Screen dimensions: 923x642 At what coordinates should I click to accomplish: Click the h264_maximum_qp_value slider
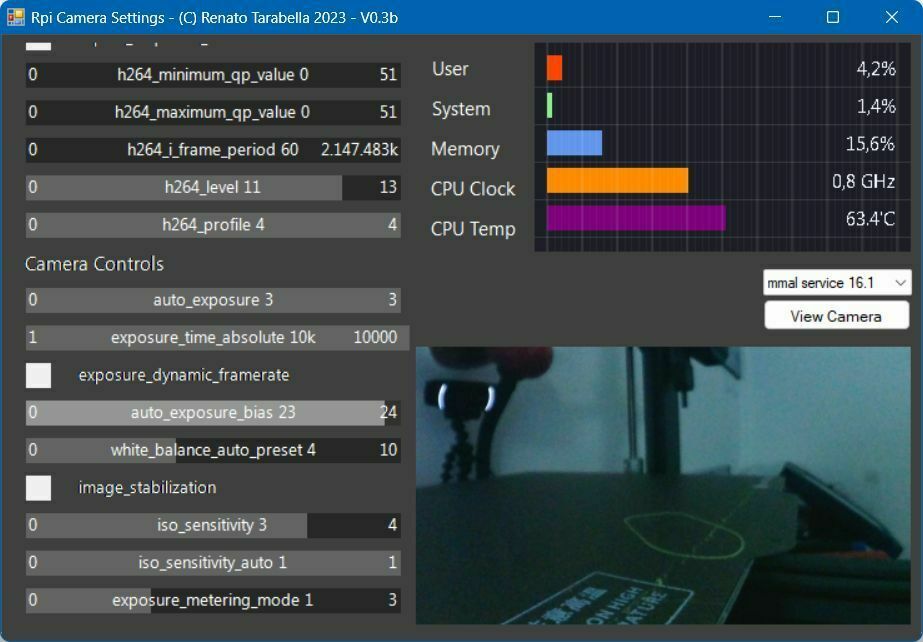pos(212,112)
